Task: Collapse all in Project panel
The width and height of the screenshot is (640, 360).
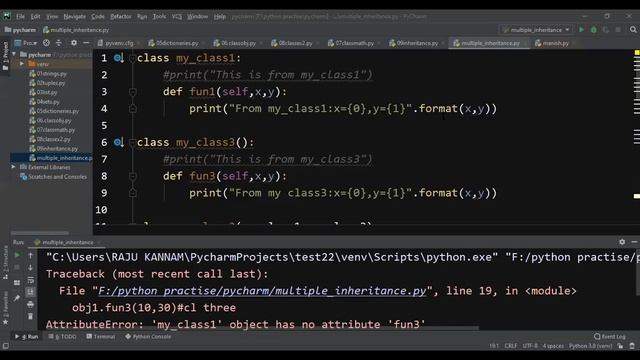Action: pyautogui.click(x=59, y=43)
